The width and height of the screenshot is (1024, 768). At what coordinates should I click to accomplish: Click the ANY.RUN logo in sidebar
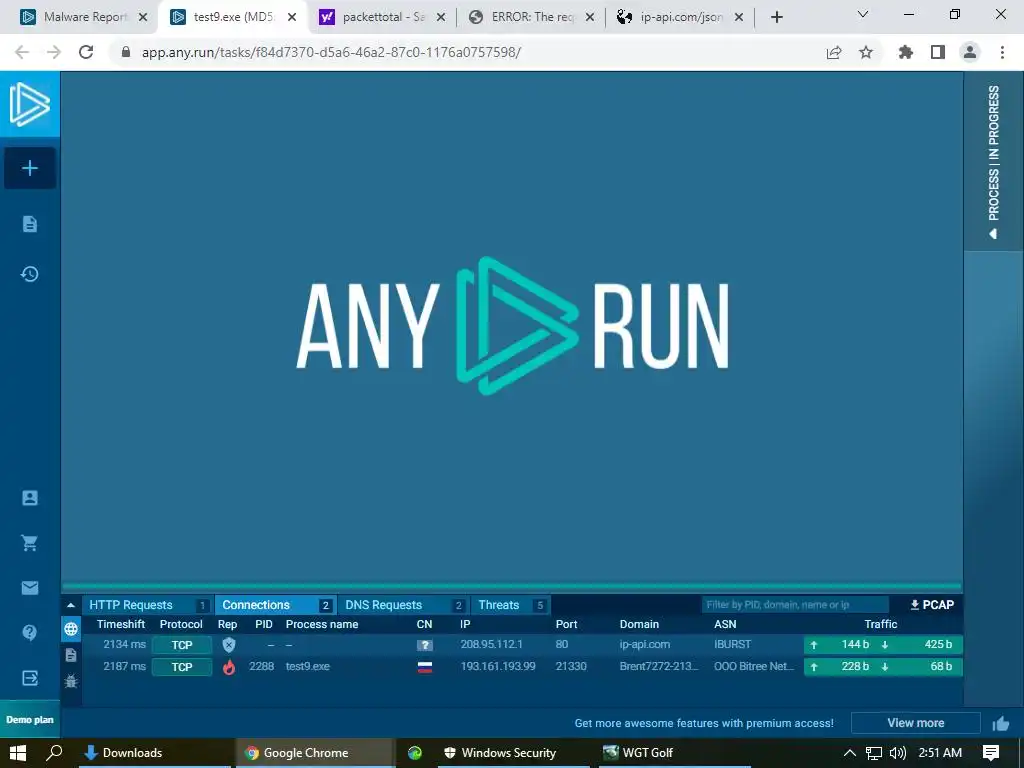click(x=29, y=104)
